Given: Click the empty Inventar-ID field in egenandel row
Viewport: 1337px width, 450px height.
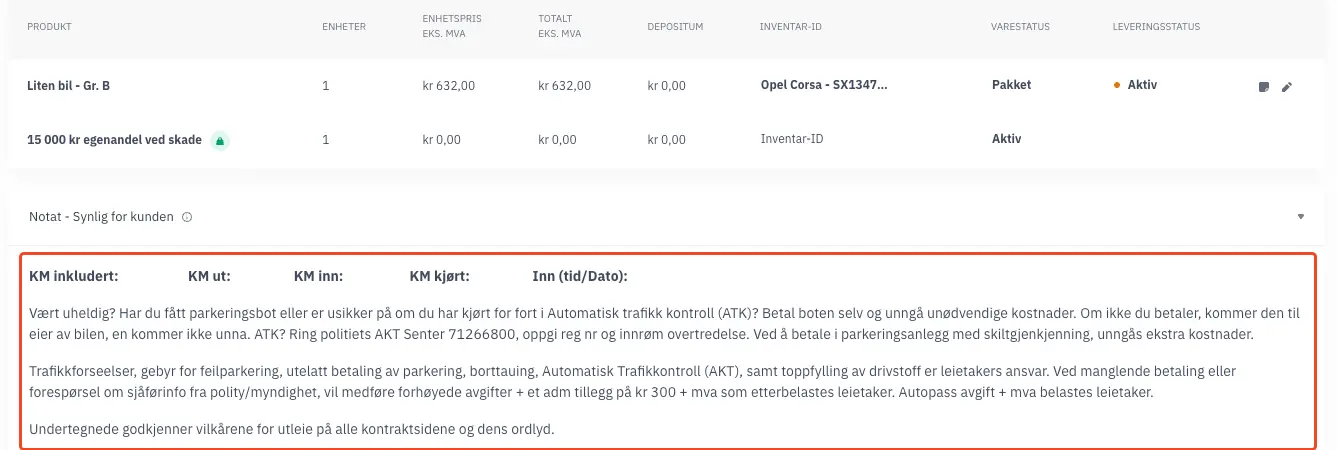Looking at the screenshot, I should pos(791,140).
